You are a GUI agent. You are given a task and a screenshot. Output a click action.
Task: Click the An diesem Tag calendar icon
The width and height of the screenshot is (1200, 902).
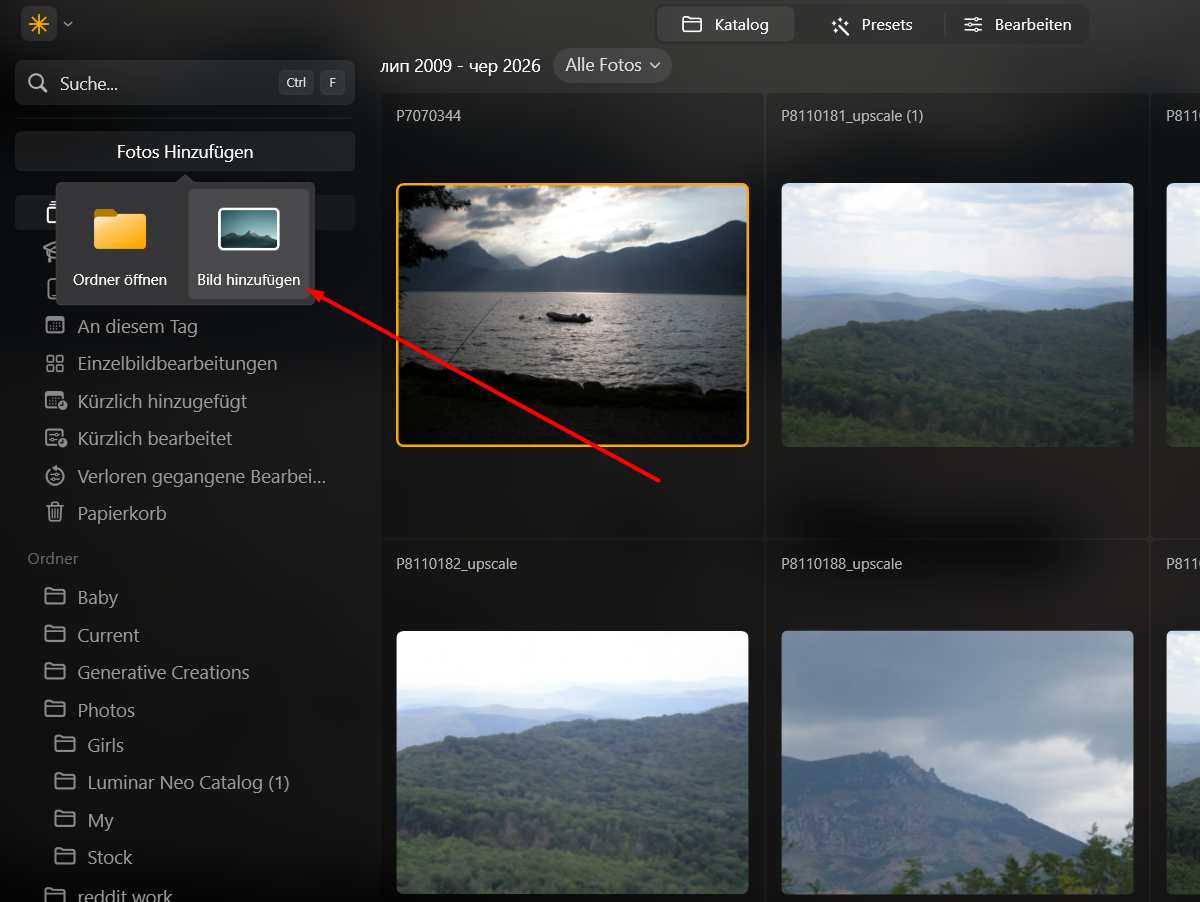tap(55, 326)
